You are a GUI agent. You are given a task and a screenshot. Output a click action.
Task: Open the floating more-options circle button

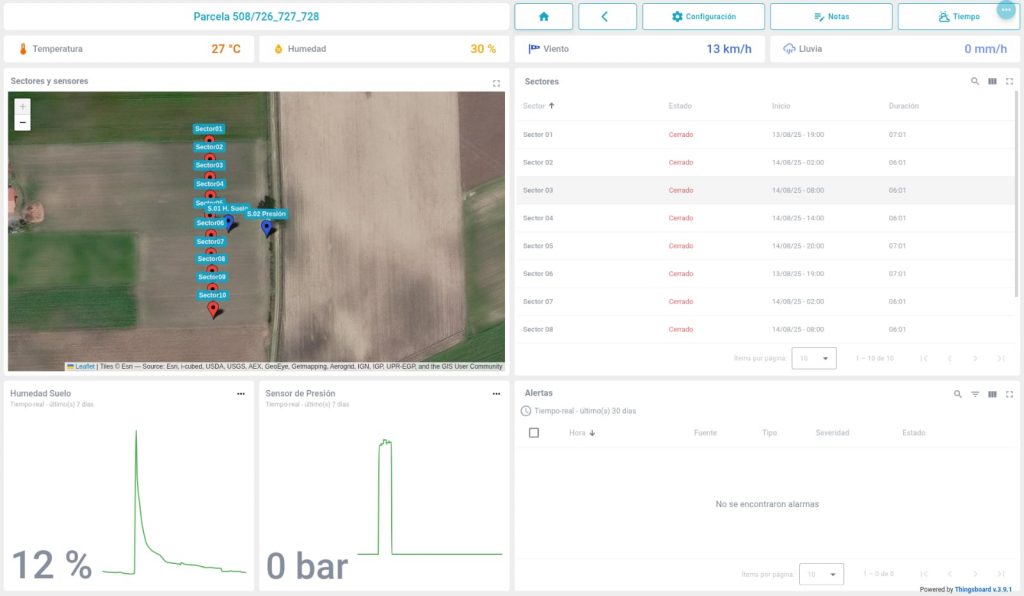click(x=1006, y=9)
